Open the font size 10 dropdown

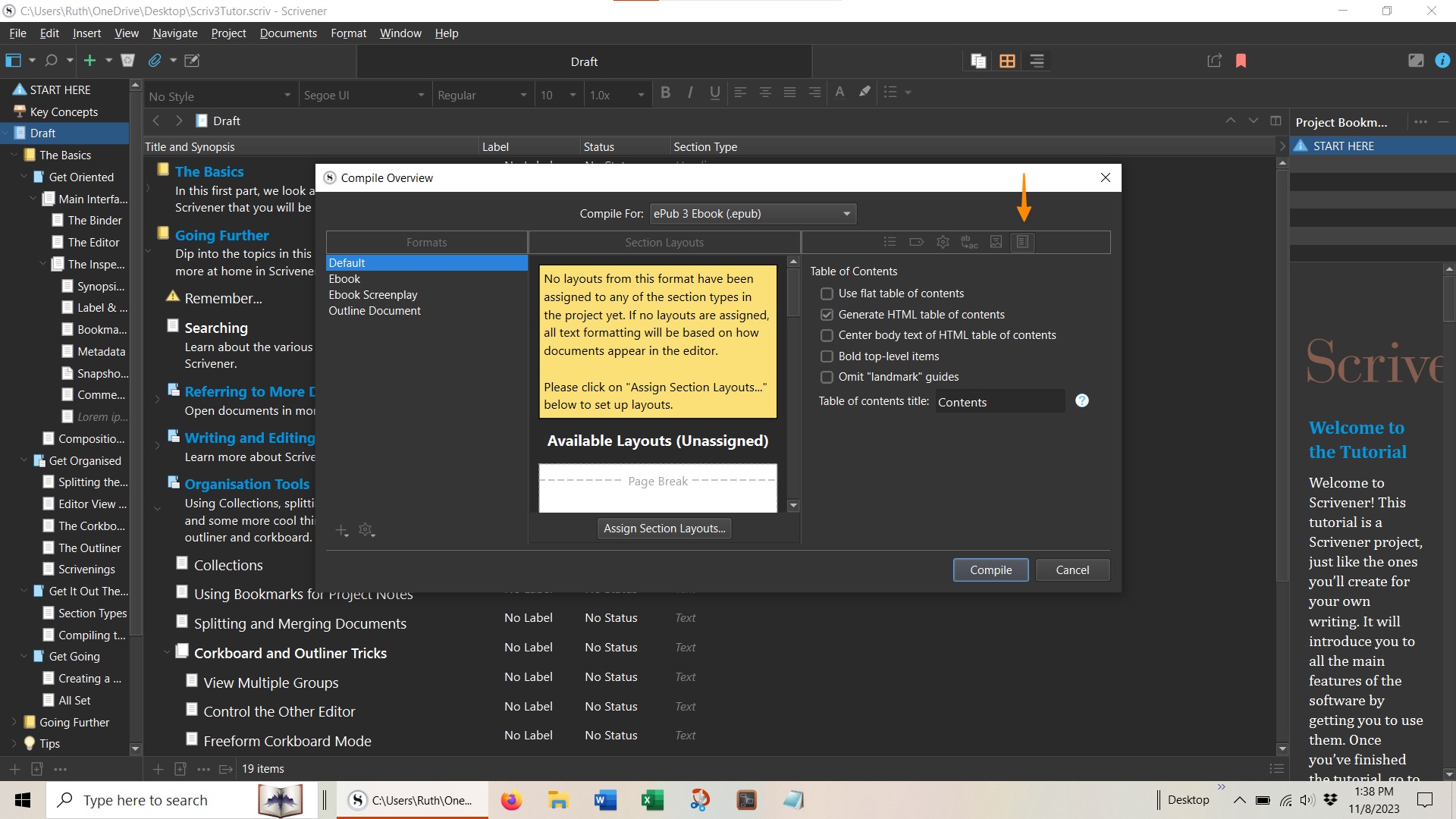point(558,96)
